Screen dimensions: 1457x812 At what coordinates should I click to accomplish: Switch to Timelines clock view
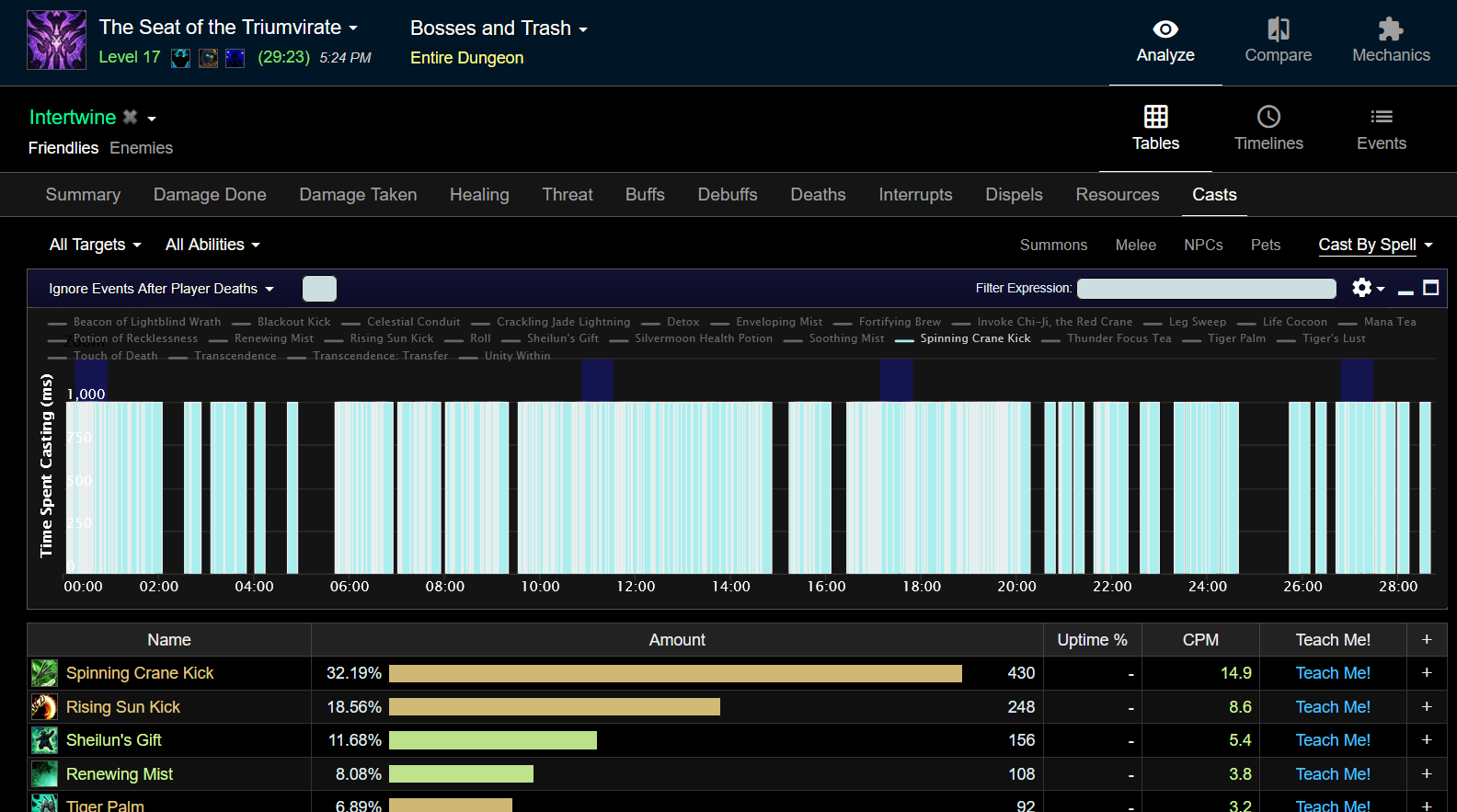coord(1268,118)
